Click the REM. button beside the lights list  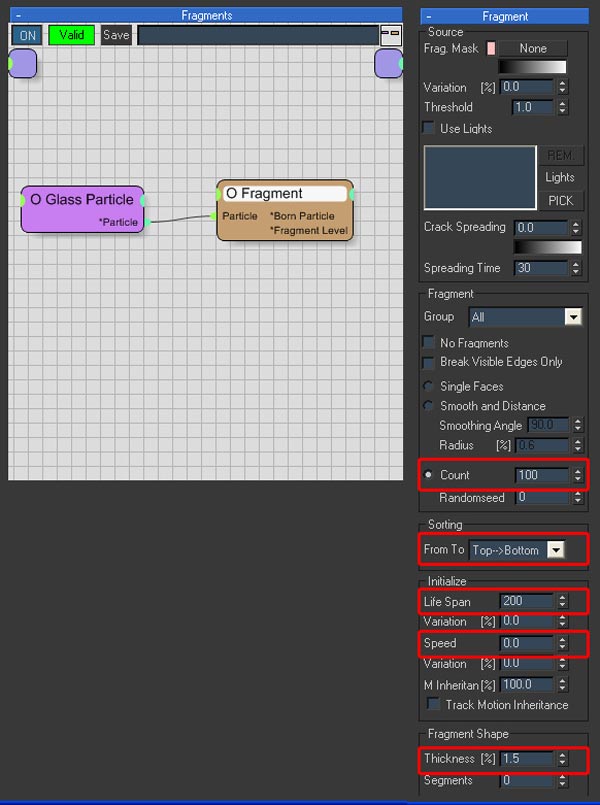[560, 156]
